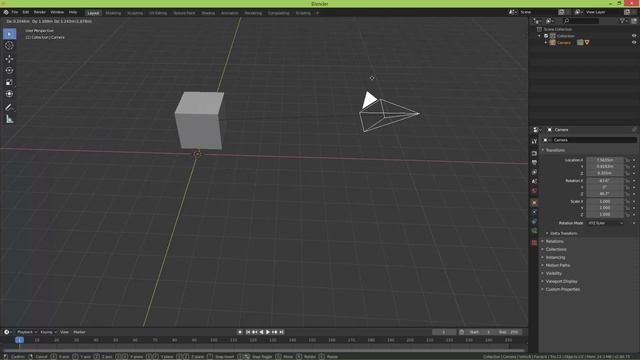
Task: Open Render properties tab
Action: [534, 153]
